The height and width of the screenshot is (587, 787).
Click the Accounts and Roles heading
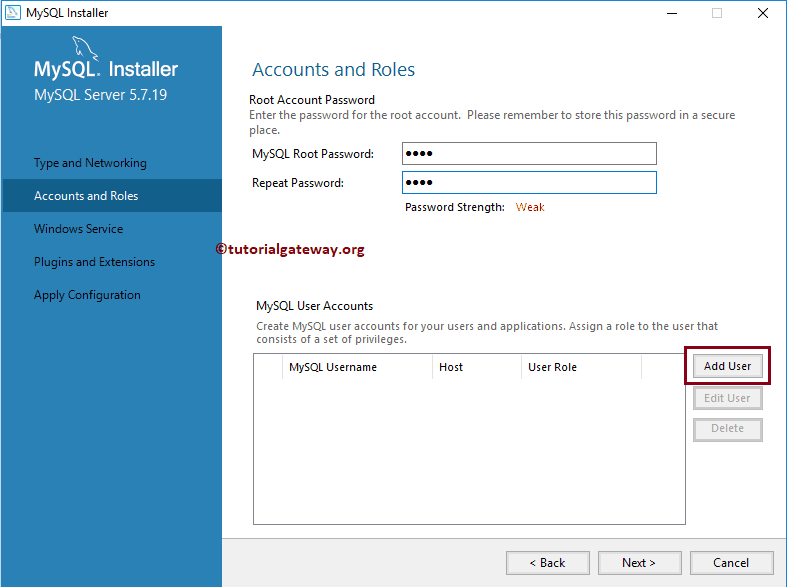(x=333, y=70)
